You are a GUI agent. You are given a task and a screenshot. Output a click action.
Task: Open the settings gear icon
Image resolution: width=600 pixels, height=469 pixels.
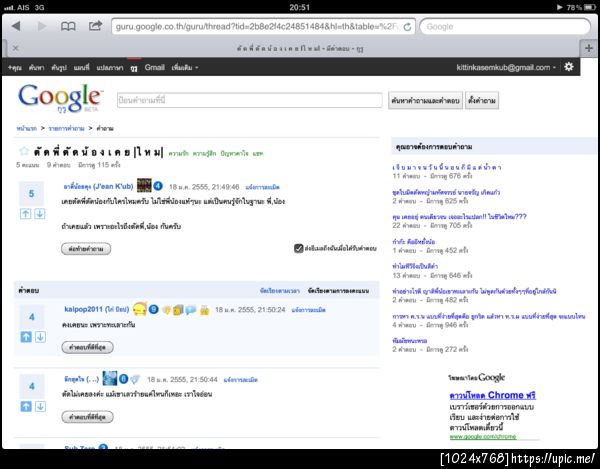[x=569, y=67]
